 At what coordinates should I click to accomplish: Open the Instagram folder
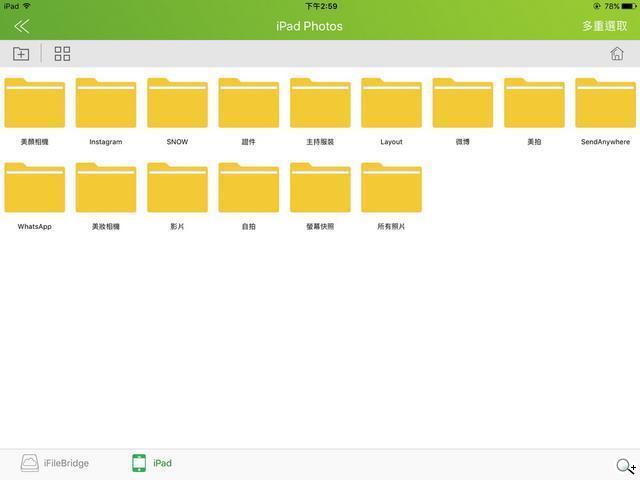[x=106, y=103]
